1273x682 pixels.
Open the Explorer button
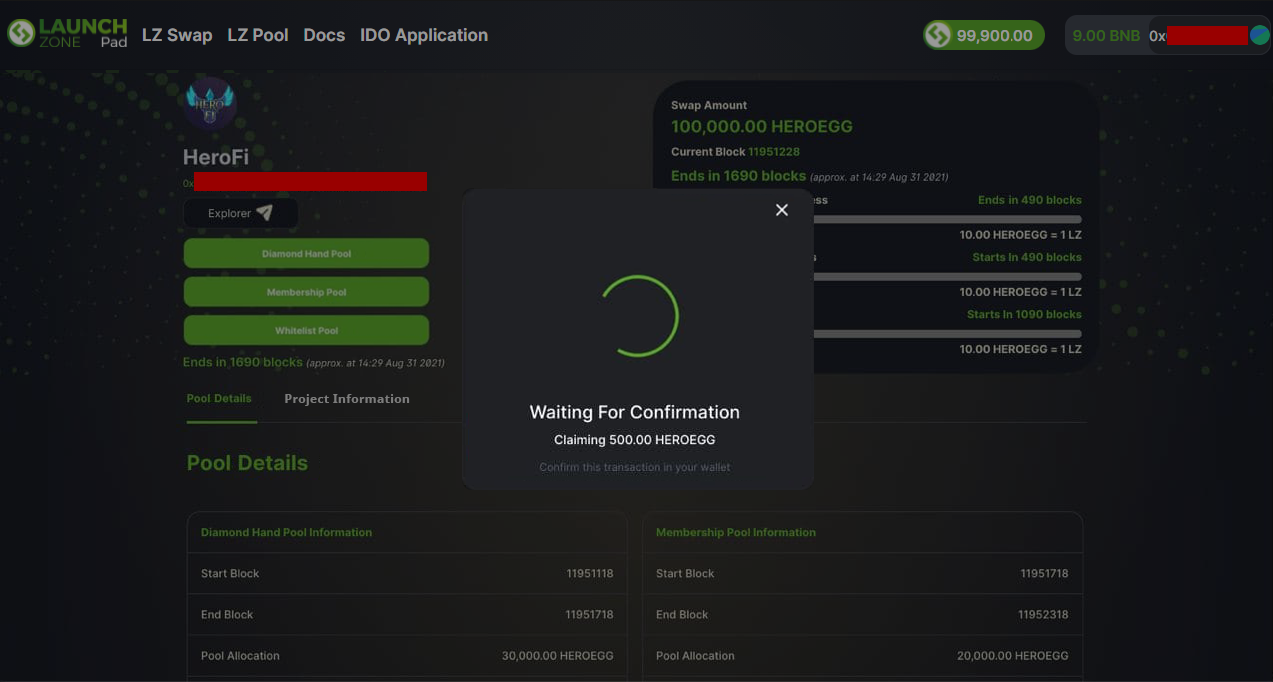click(x=240, y=213)
